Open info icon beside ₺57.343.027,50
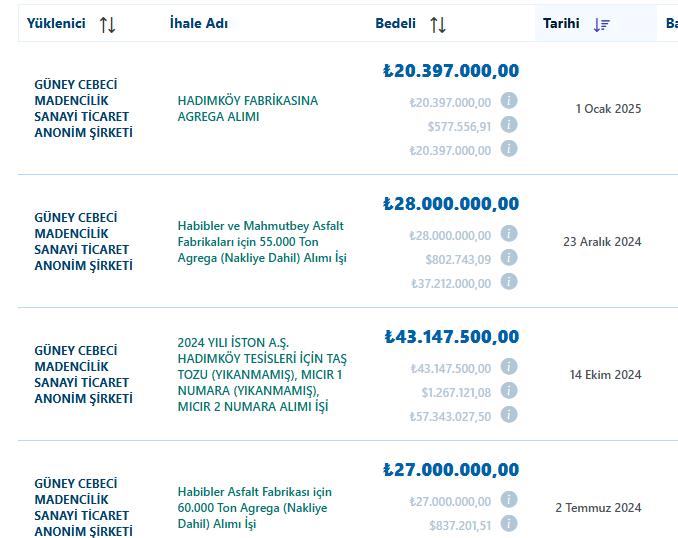Screen dimensions: 678x538 (509, 415)
